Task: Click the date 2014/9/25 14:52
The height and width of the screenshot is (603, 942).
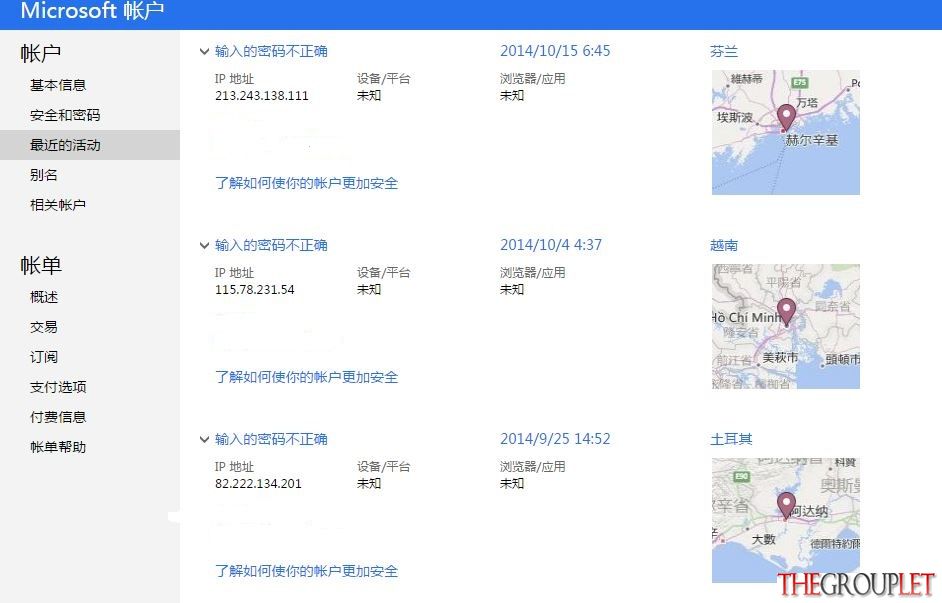Action: [x=555, y=439]
